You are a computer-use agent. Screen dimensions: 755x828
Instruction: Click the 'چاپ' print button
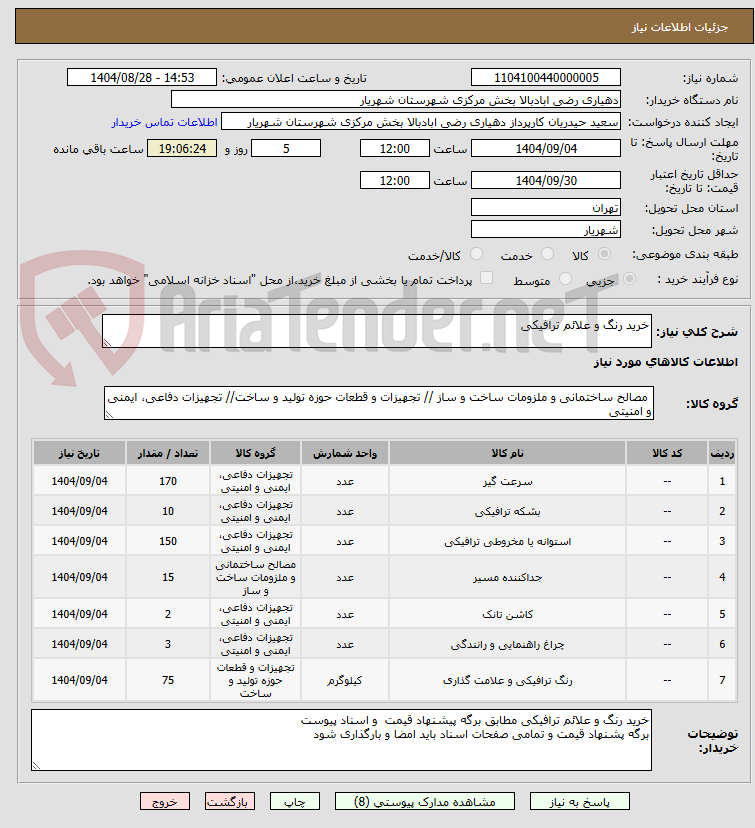click(295, 801)
